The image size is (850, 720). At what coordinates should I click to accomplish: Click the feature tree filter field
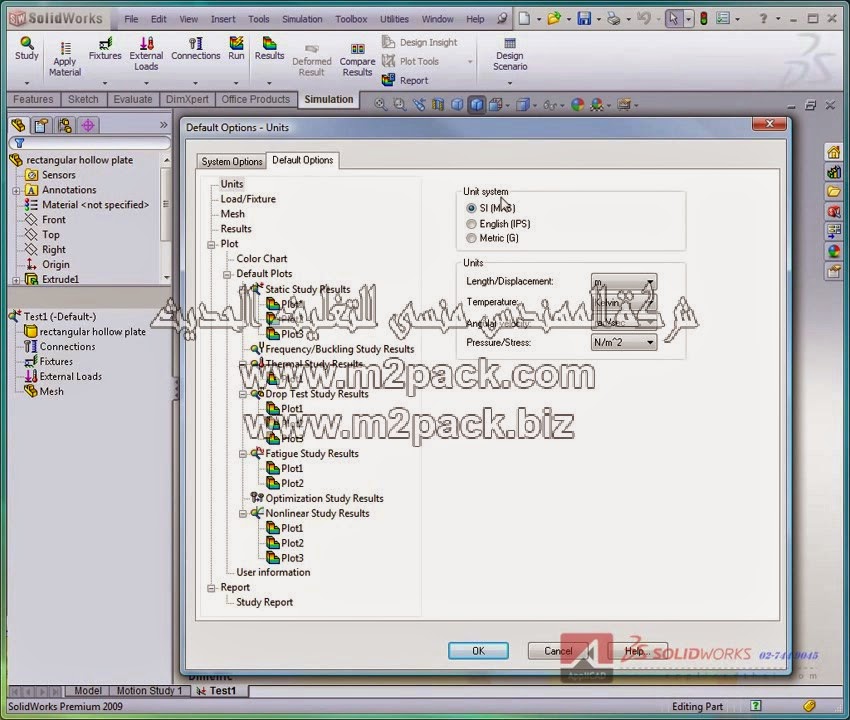pos(89,143)
